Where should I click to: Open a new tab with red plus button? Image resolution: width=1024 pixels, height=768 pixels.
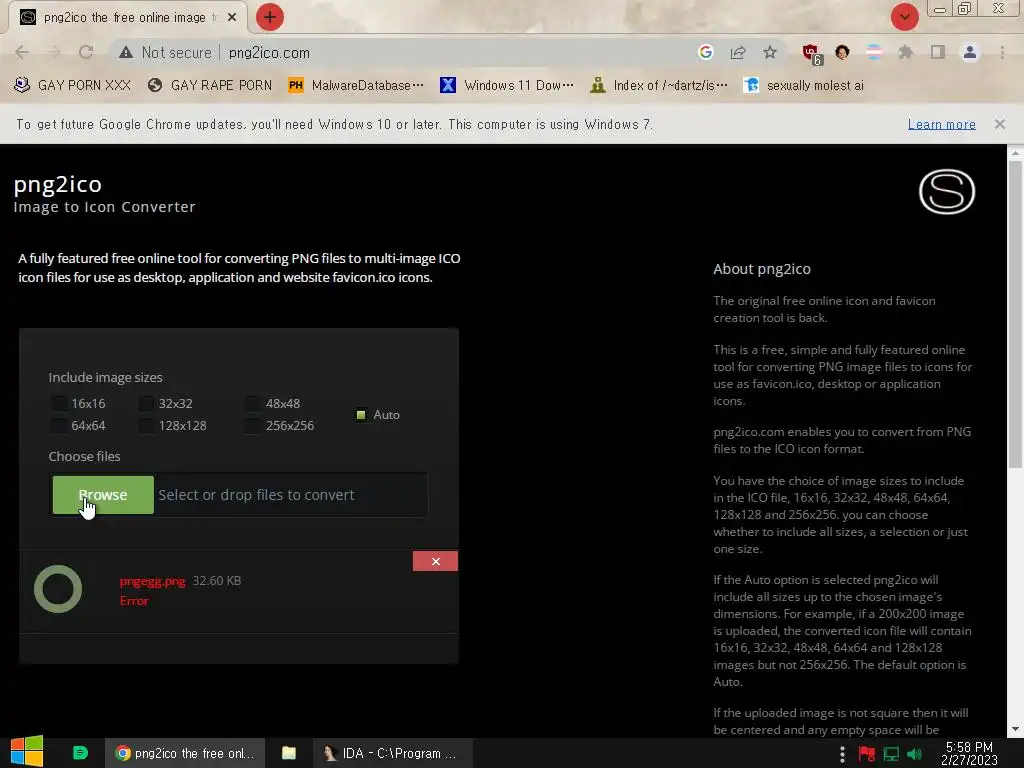(x=270, y=17)
